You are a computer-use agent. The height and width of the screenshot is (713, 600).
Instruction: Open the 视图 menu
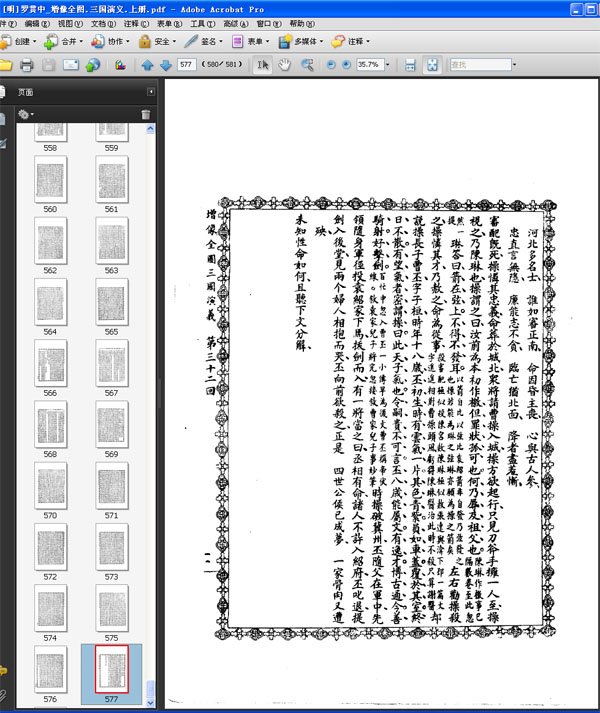(x=70, y=24)
